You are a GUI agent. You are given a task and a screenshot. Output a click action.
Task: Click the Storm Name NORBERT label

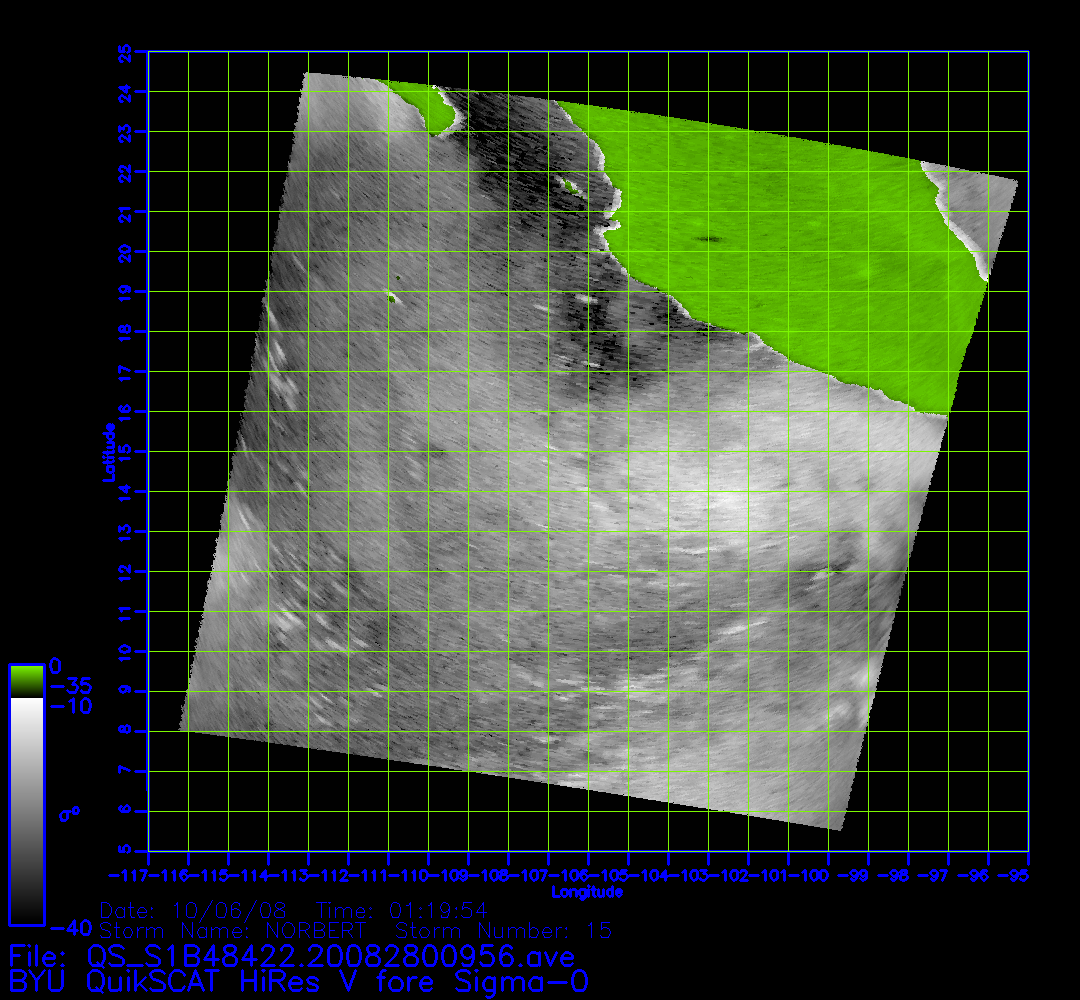[233, 930]
